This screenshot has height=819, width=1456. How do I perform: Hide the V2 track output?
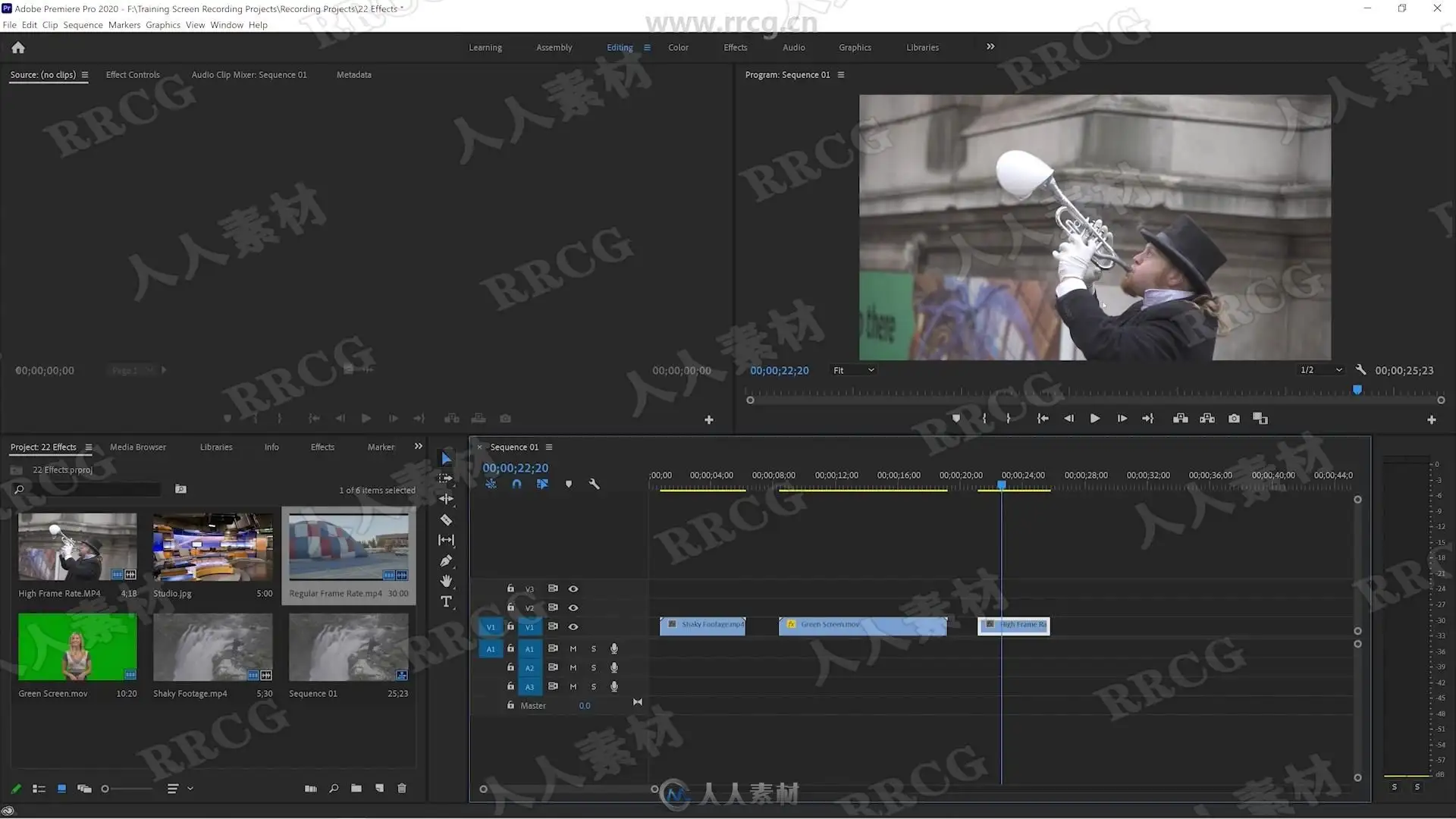pos(573,607)
